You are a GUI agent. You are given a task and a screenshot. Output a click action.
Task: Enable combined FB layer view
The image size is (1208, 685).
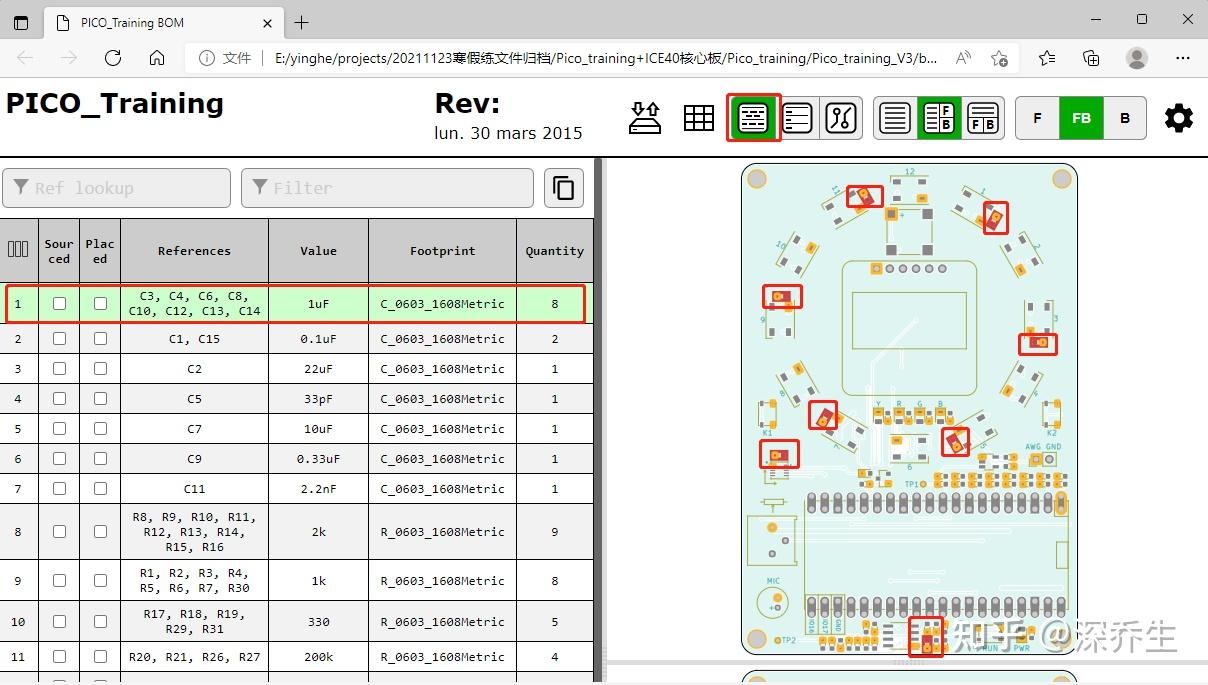tap(1081, 117)
